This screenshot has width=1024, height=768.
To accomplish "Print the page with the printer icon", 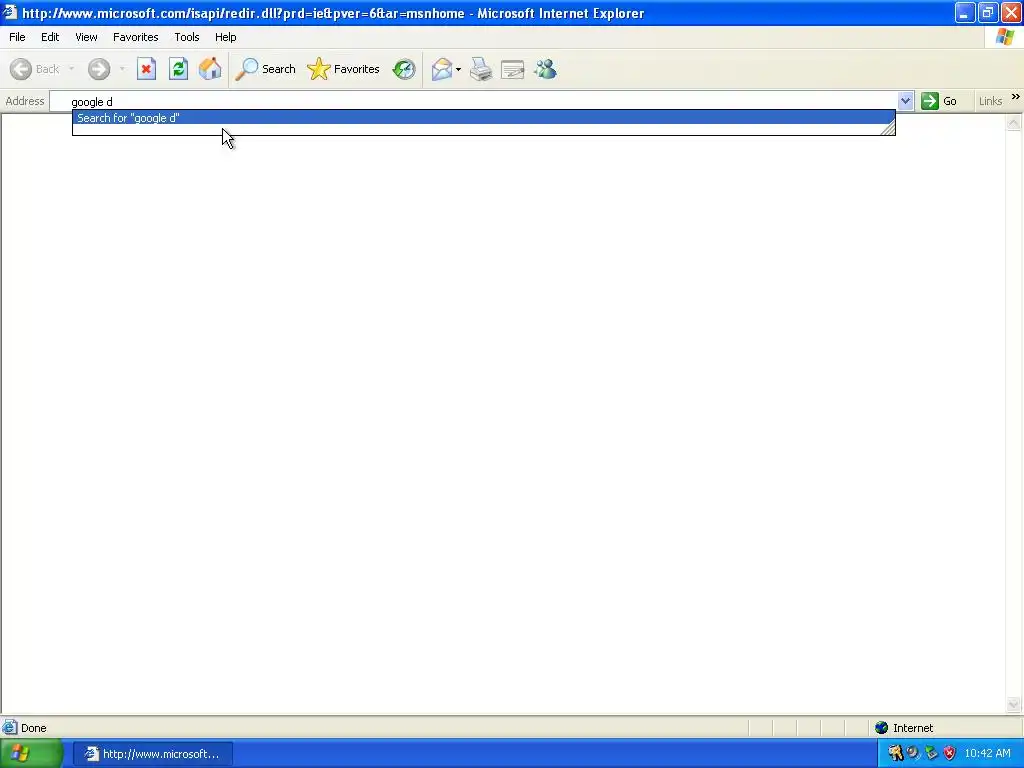I will pyautogui.click(x=481, y=69).
